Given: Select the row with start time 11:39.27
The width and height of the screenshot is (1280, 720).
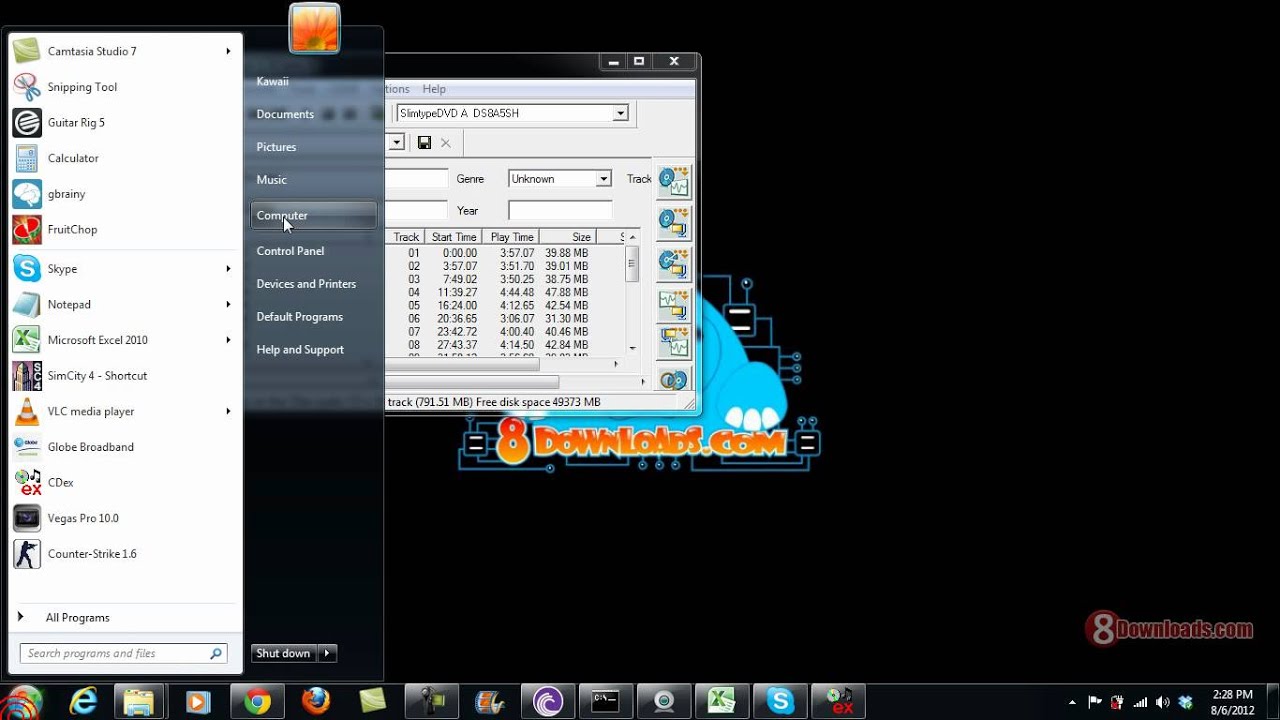Looking at the screenshot, I should 505,292.
